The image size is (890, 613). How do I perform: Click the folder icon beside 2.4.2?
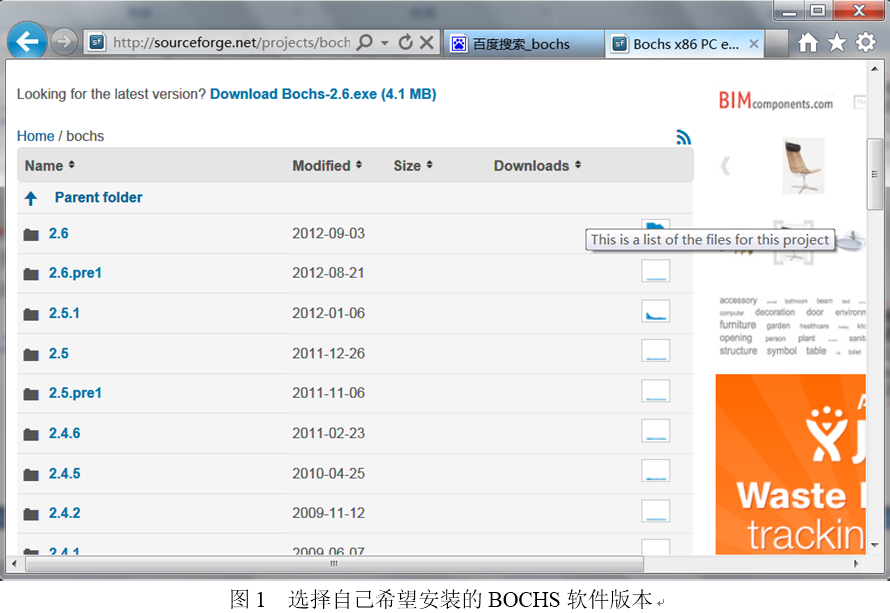[x=31, y=515]
